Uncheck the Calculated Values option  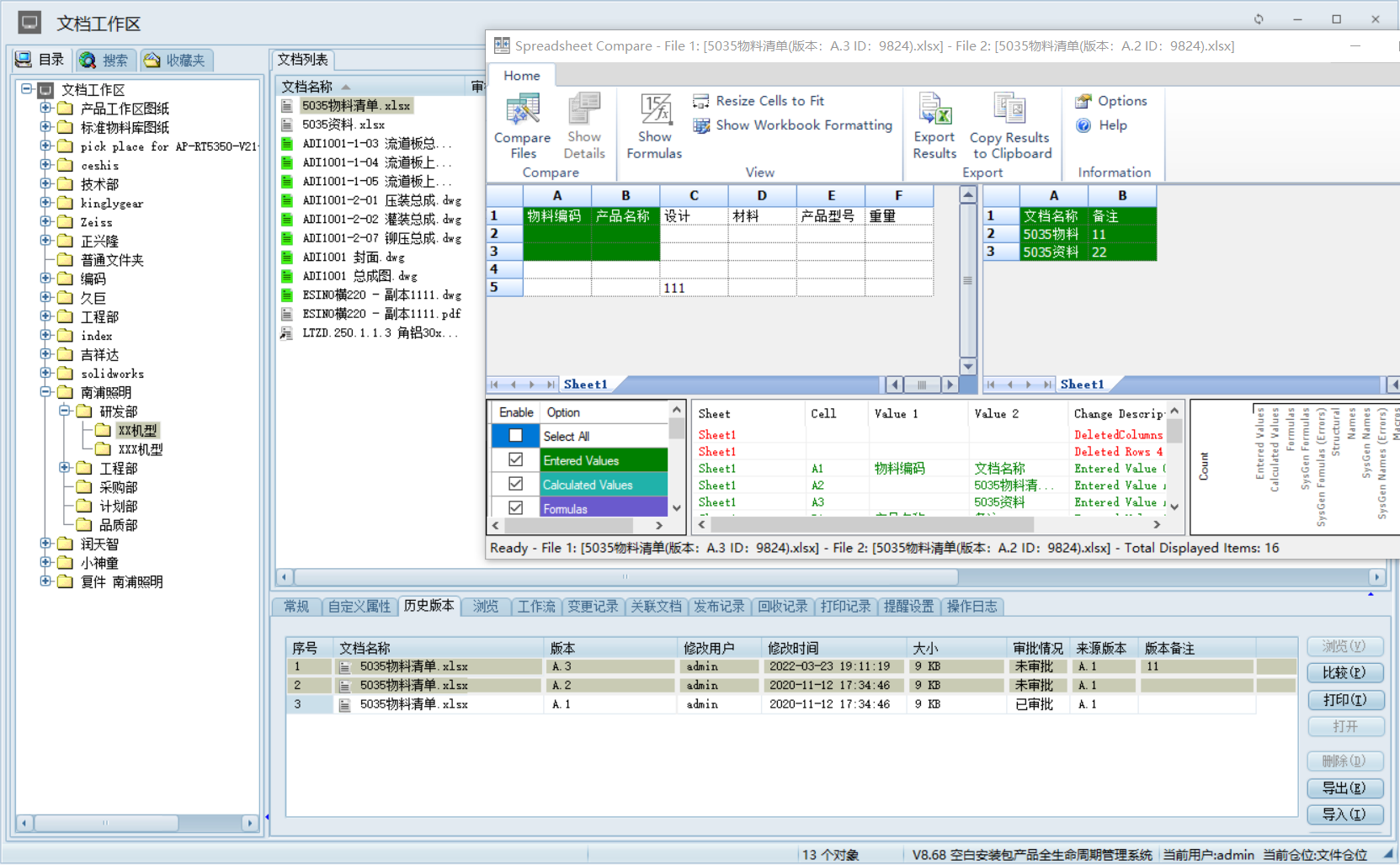tap(516, 485)
